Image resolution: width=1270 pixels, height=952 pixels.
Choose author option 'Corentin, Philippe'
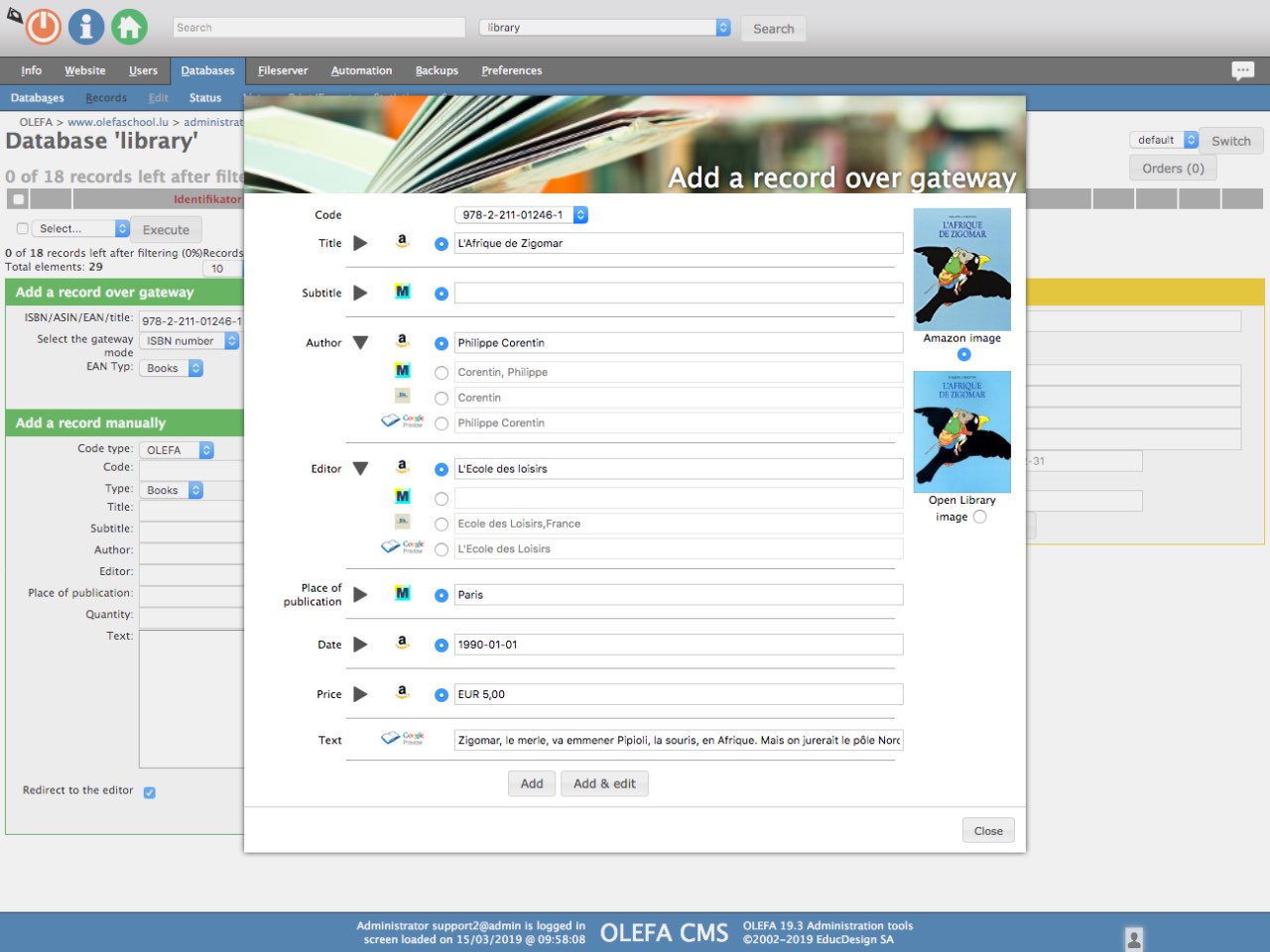442,373
